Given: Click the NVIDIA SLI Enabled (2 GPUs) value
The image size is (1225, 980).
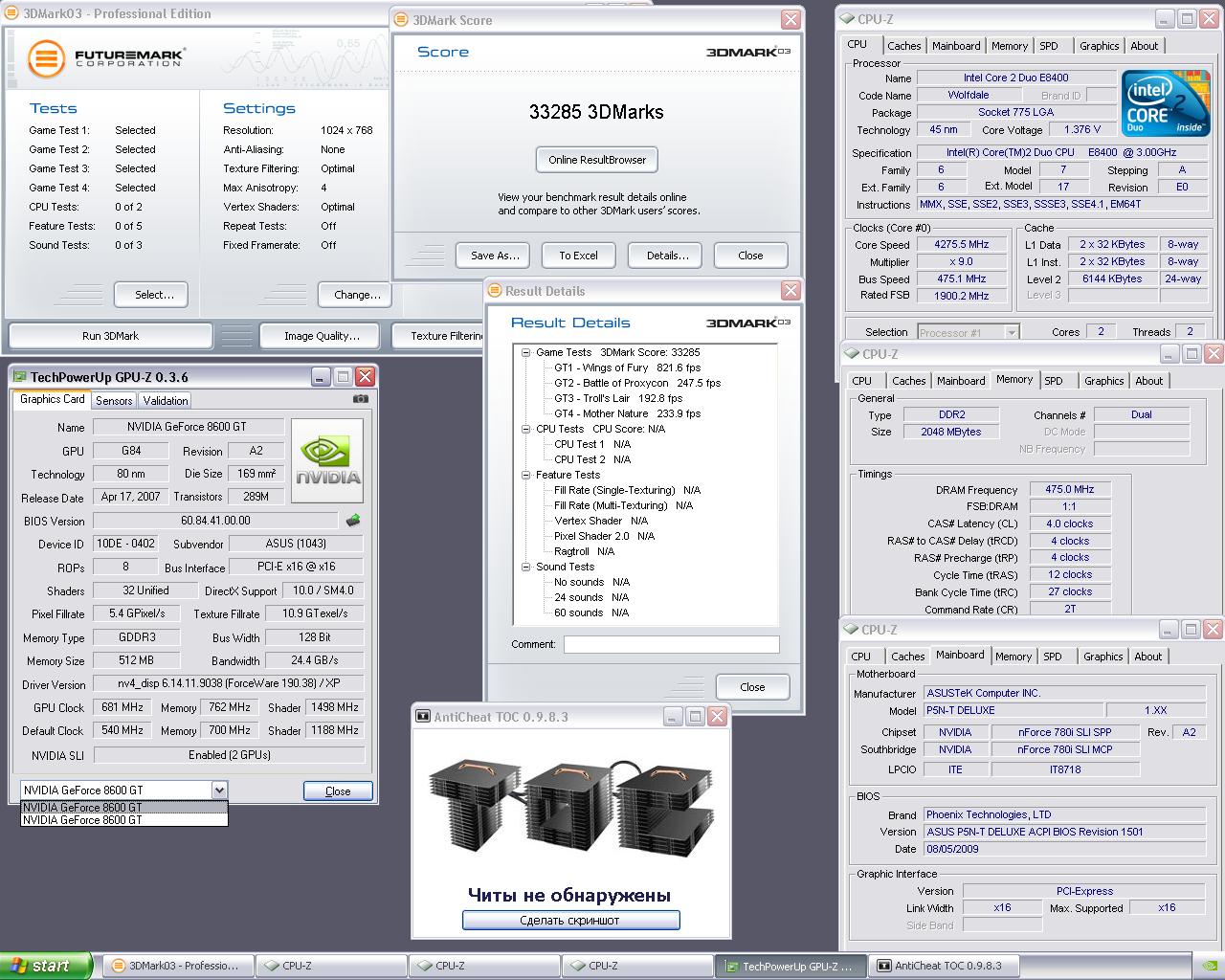Looking at the screenshot, I should 229,754.
